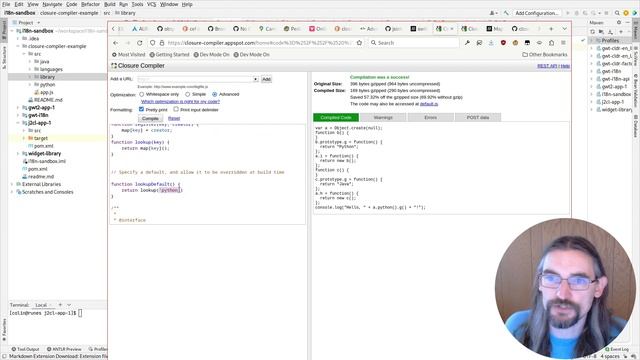Open a new browser tab with plus
The height and width of the screenshot is (360, 640).
(x=551, y=29)
